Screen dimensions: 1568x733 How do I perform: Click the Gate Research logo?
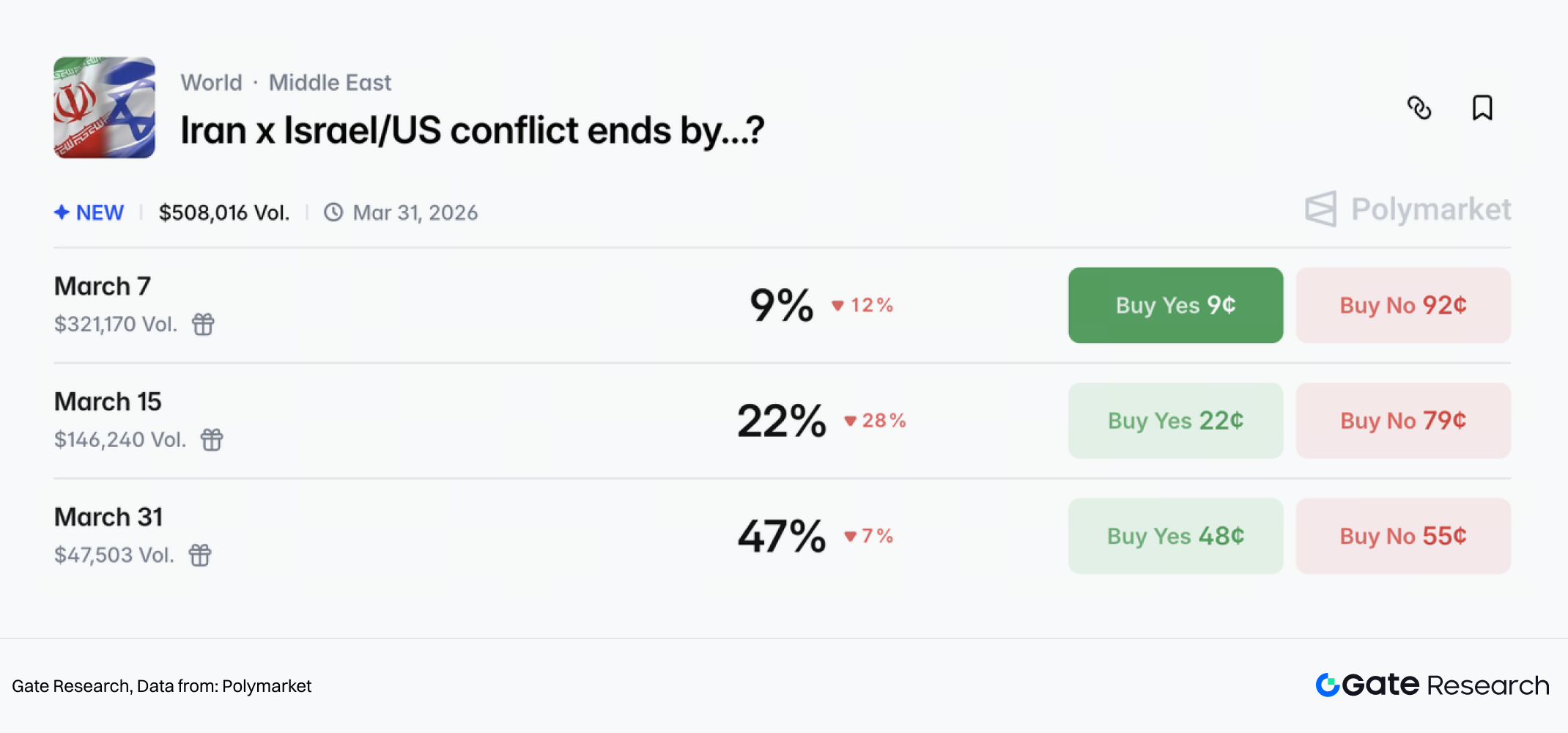pos(1432,685)
